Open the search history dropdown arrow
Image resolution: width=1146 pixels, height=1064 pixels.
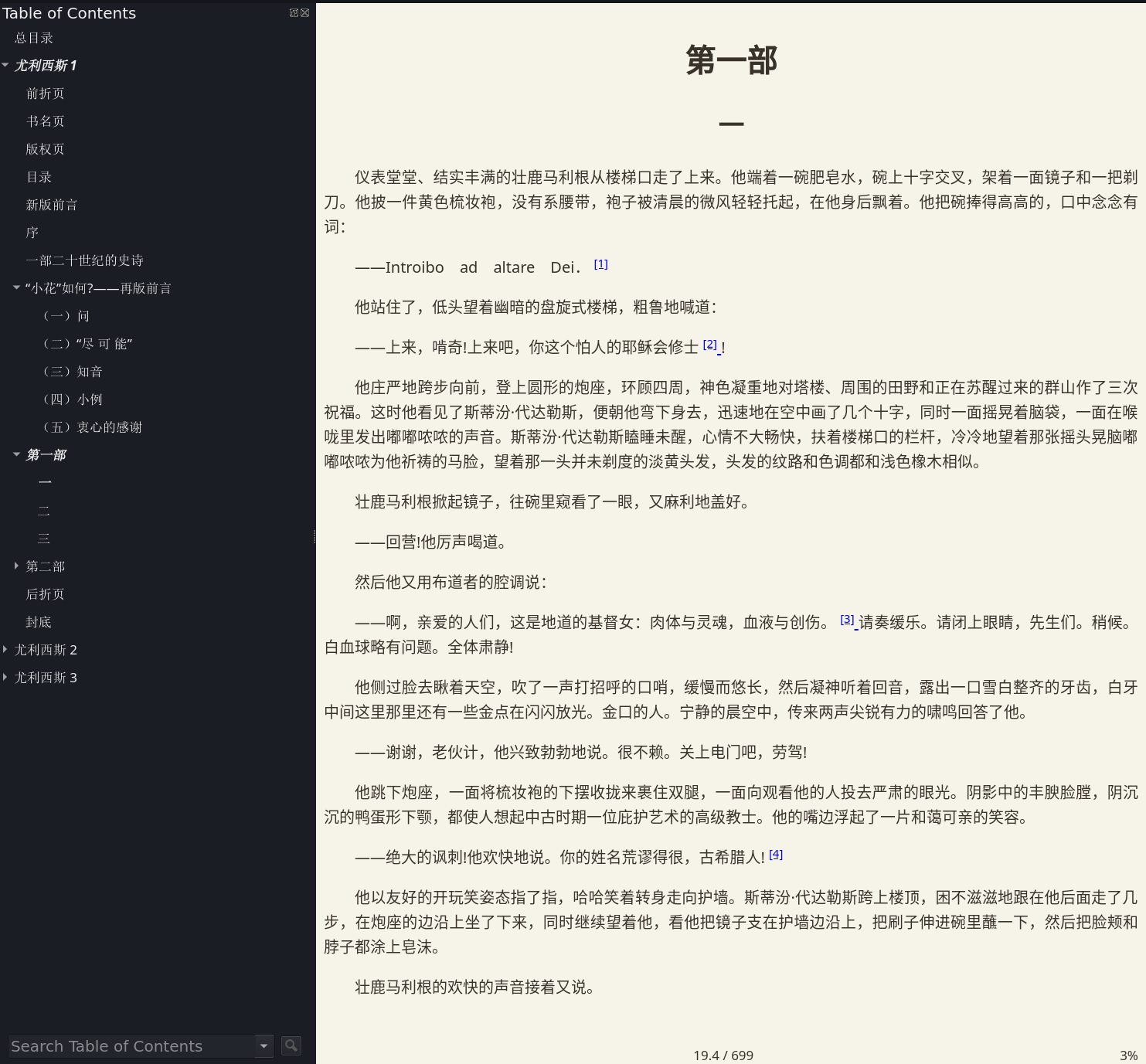264,1045
